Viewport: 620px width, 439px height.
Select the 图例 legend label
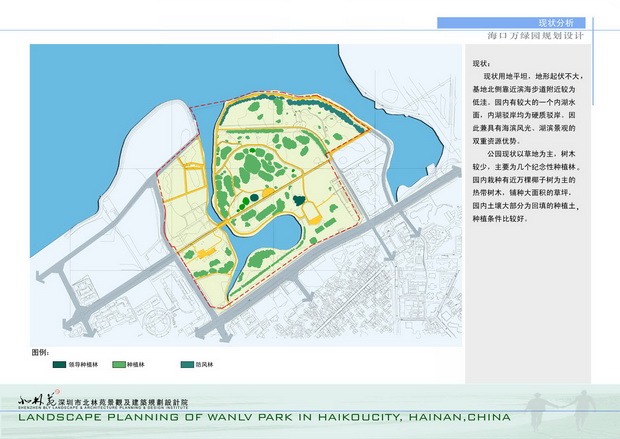(x=41, y=353)
